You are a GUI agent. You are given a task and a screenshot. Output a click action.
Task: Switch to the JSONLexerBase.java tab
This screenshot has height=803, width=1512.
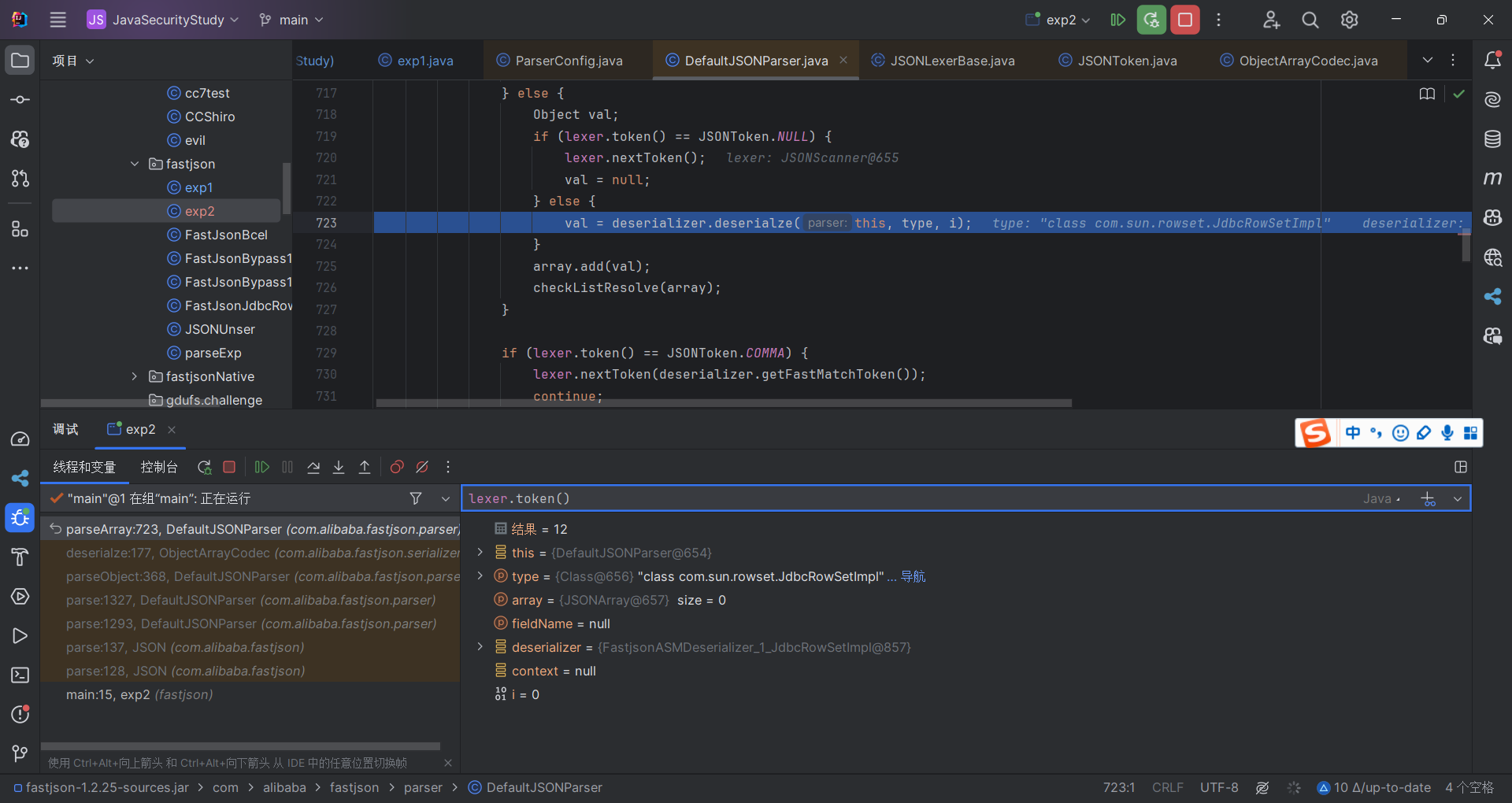coord(943,61)
